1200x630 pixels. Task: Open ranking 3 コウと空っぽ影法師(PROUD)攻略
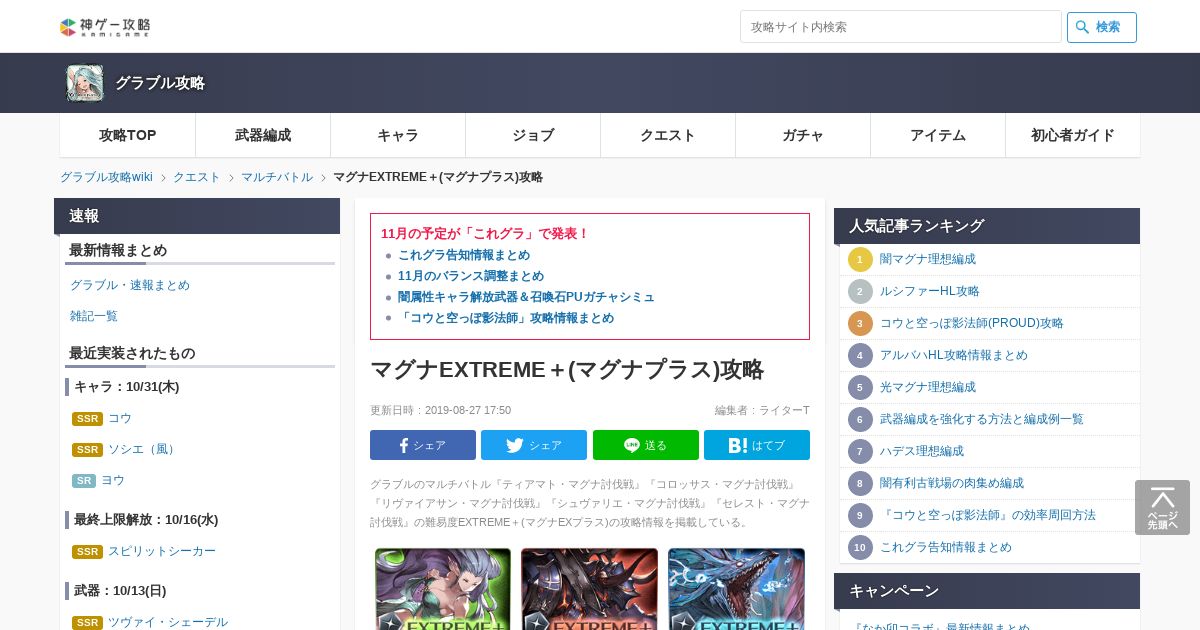point(972,323)
